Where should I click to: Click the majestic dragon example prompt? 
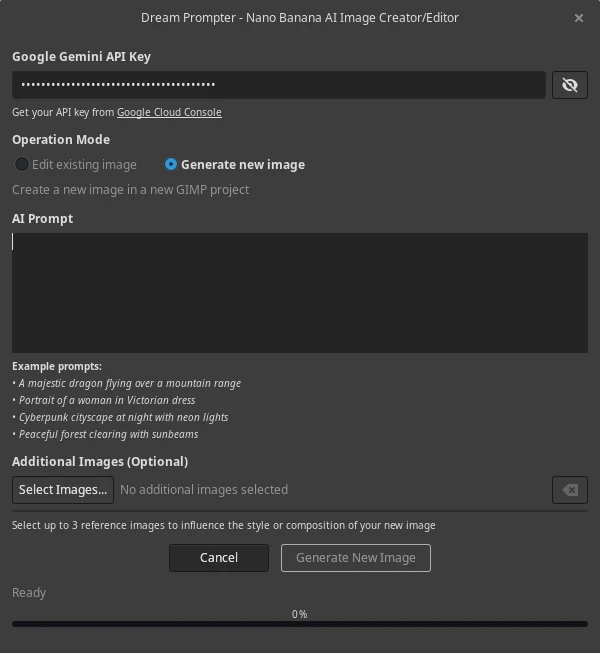tap(129, 383)
